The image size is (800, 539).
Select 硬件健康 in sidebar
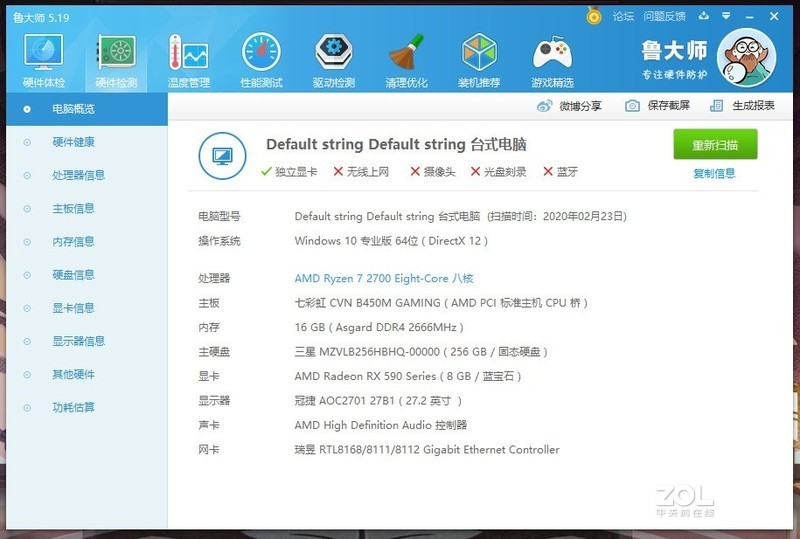click(87, 142)
